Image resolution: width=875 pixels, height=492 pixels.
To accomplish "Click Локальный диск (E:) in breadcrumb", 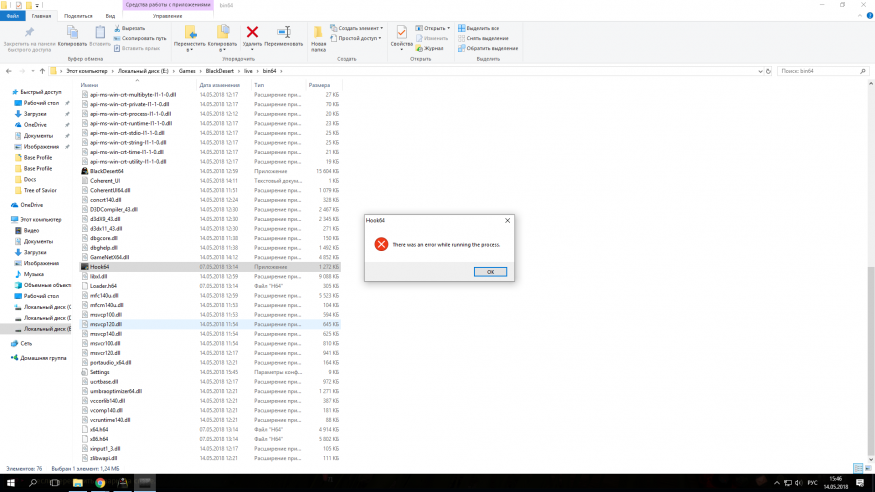I will click(143, 71).
